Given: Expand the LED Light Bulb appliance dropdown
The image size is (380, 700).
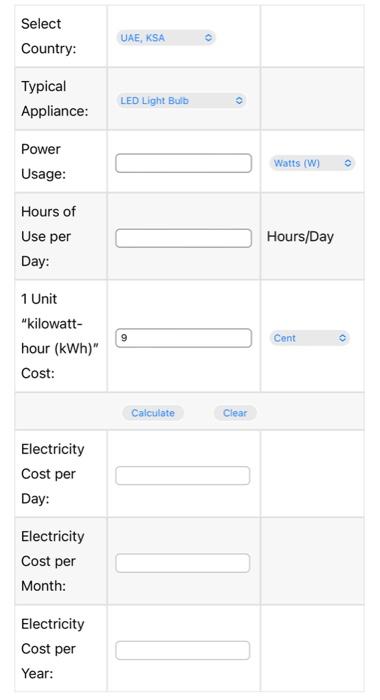Looking at the screenshot, I should (x=181, y=100).
